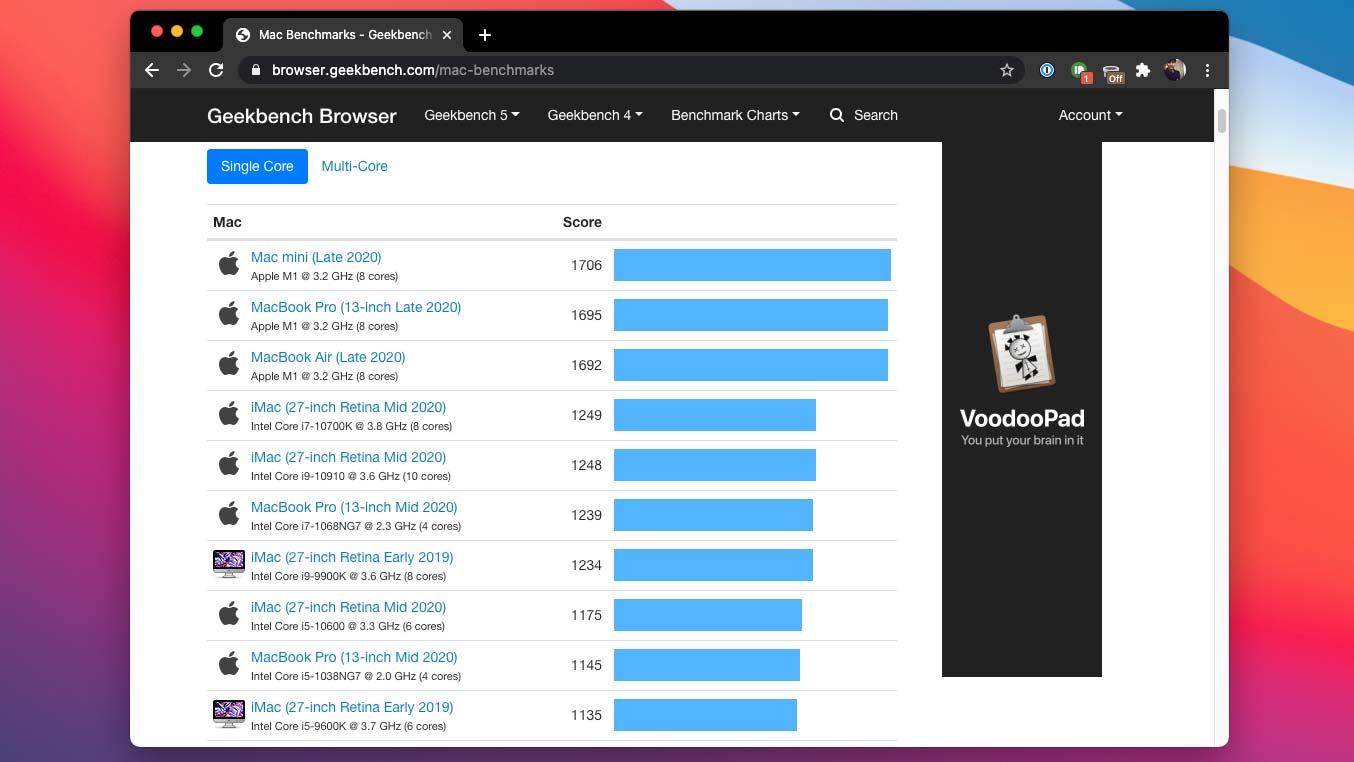Click the score value 1234
The height and width of the screenshot is (762, 1354).
586,565
